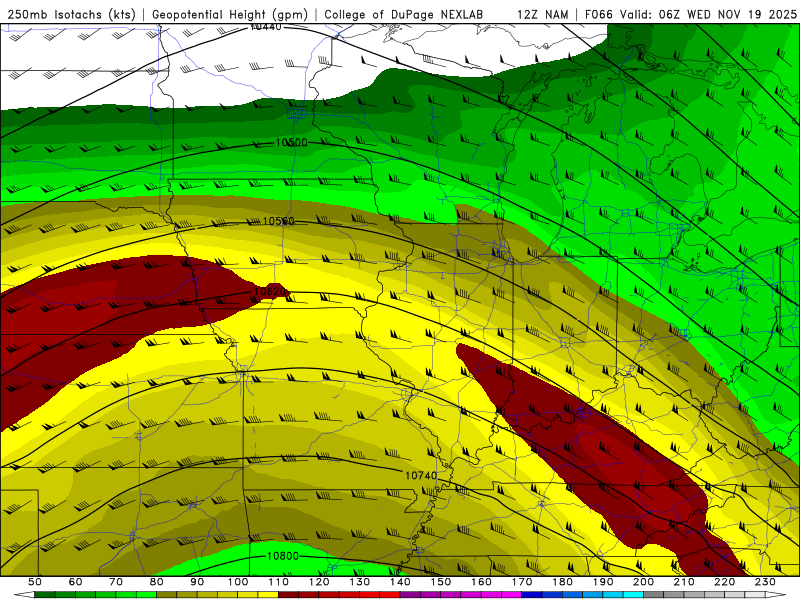Click the colorbar scale label 50
The height and width of the screenshot is (600, 800).
(35, 582)
